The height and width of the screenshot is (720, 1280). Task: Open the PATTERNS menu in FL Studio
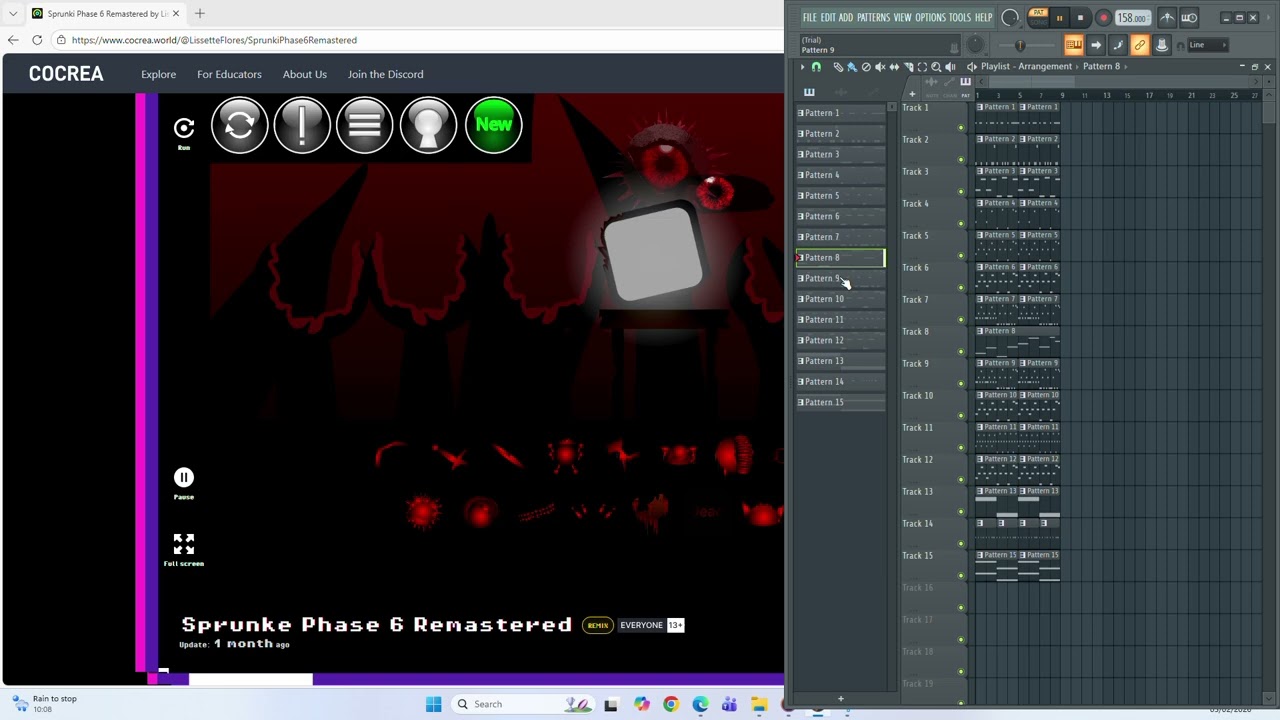873,18
